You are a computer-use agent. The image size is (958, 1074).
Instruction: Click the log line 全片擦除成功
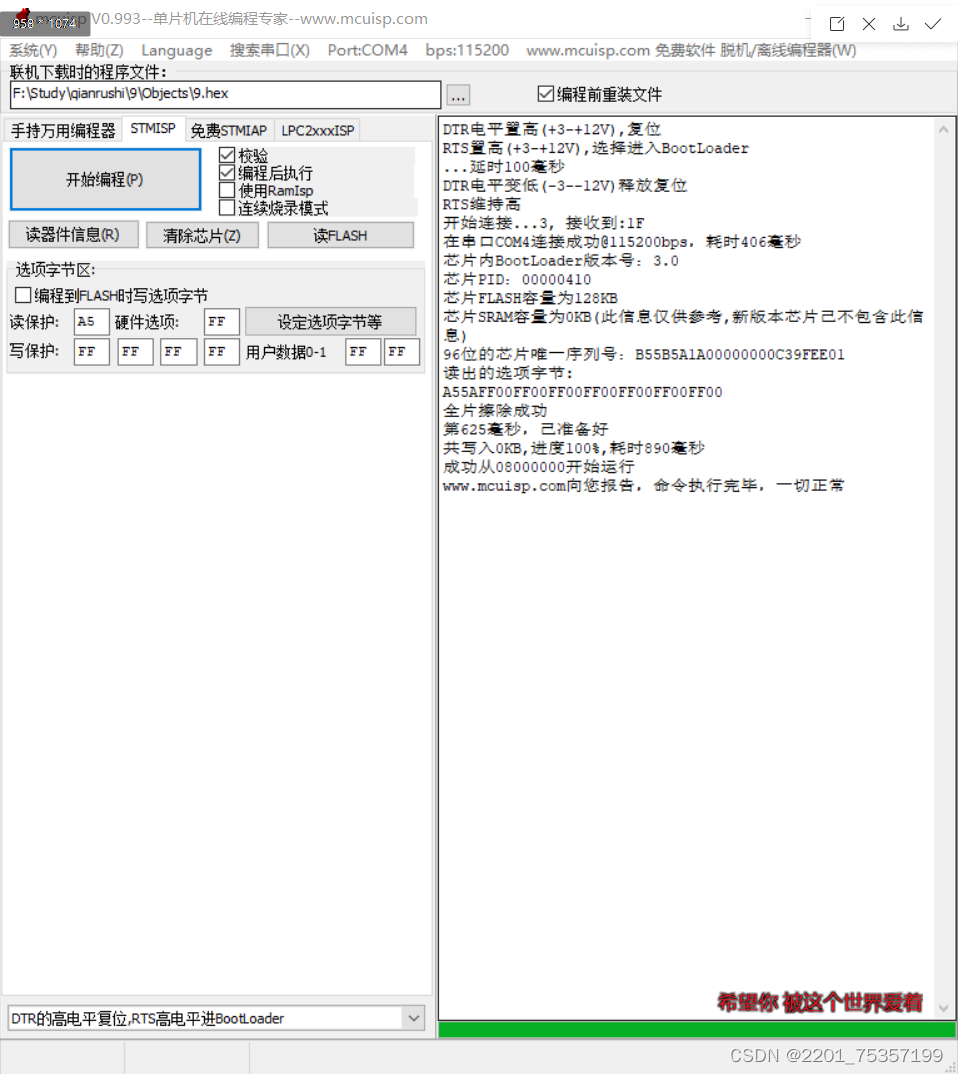click(495, 410)
